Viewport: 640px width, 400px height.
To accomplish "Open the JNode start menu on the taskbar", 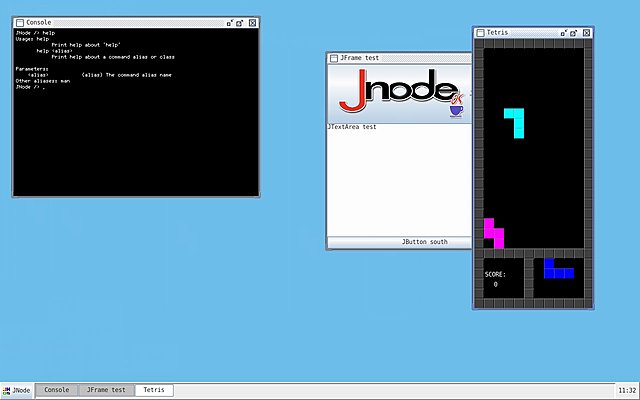I will pos(17,390).
